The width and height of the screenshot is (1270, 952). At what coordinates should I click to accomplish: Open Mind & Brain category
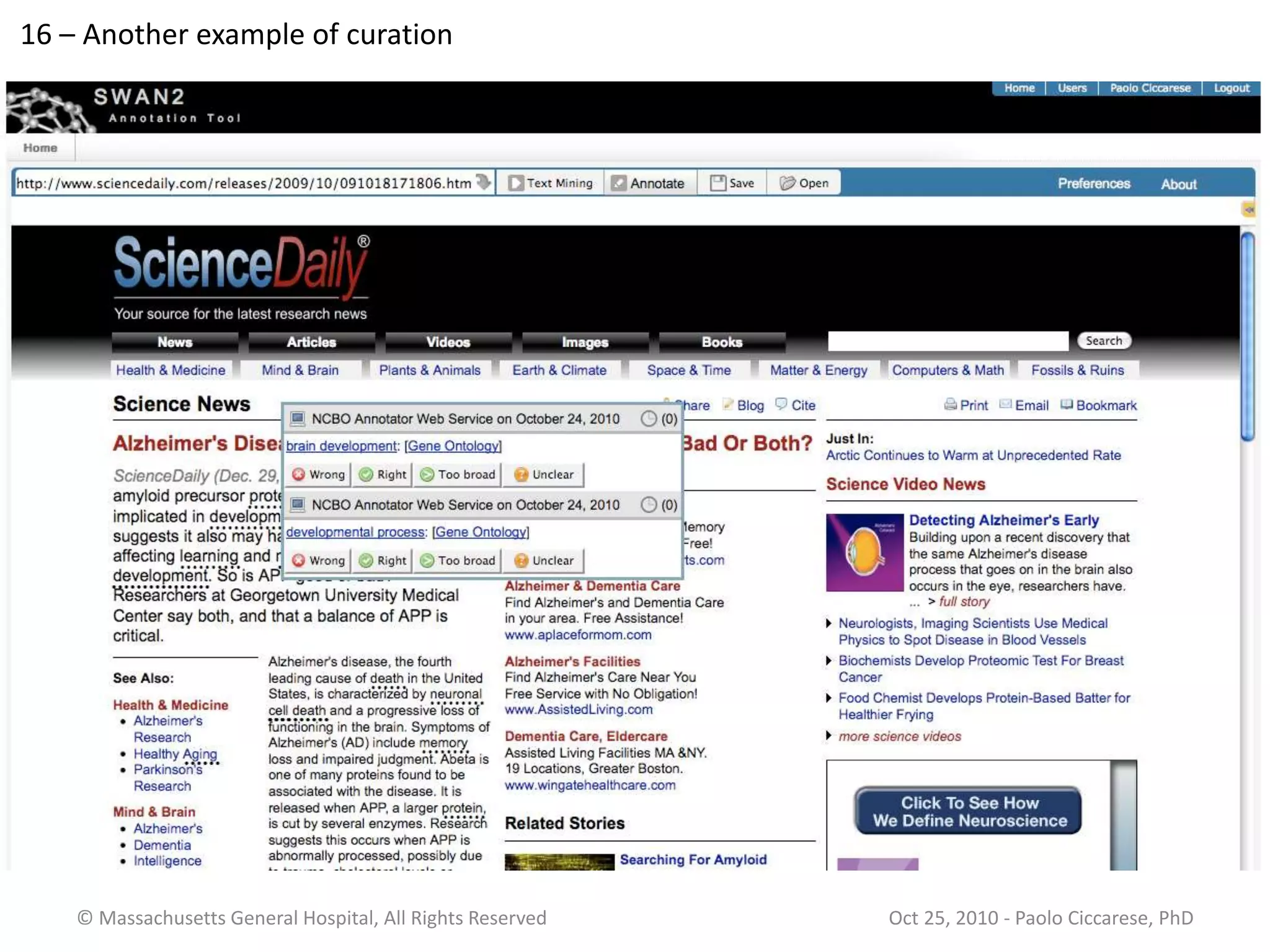(300, 370)
